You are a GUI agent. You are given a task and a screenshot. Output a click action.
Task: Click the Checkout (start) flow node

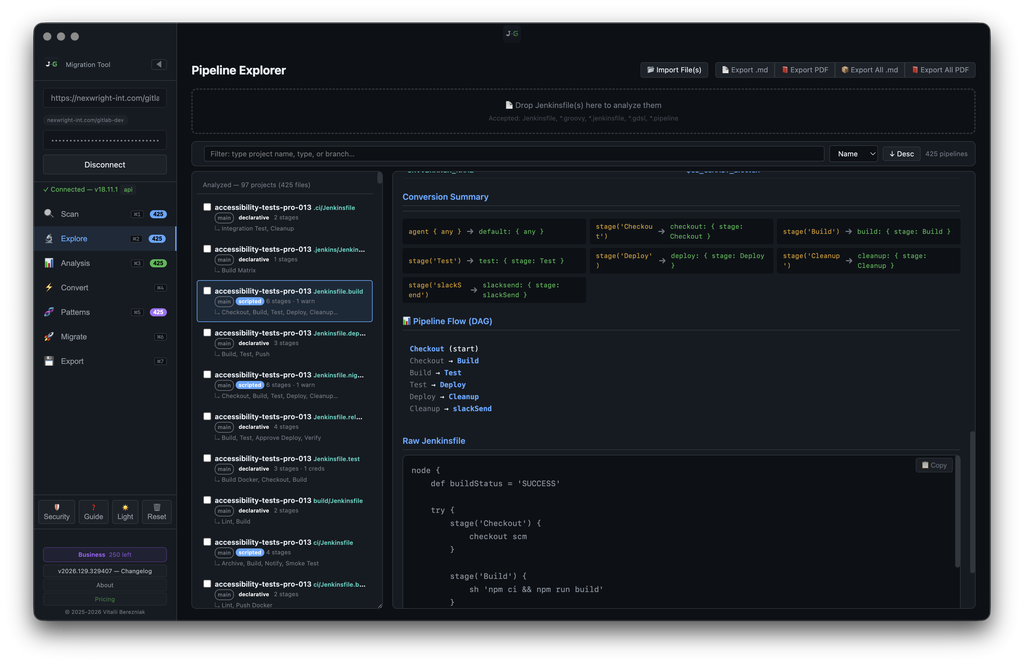click(443, 349)
